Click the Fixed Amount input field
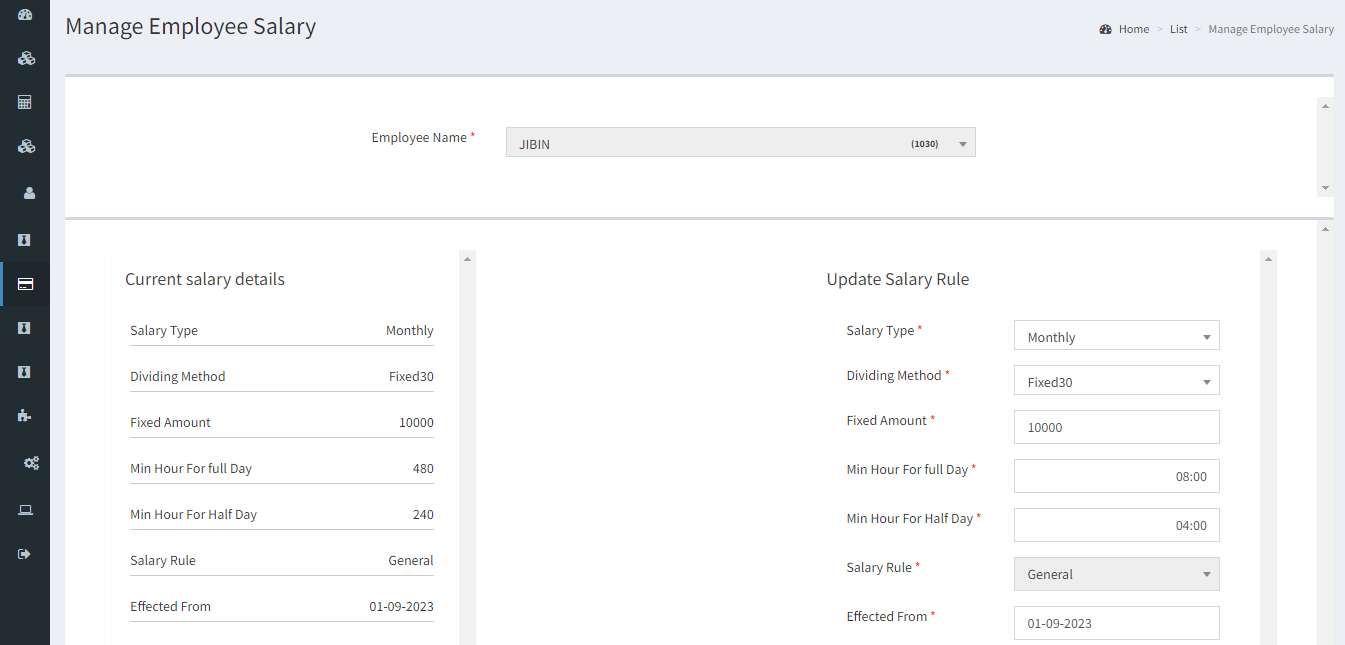This screenshot has height=645, width=1345. tap(1116, 427)
